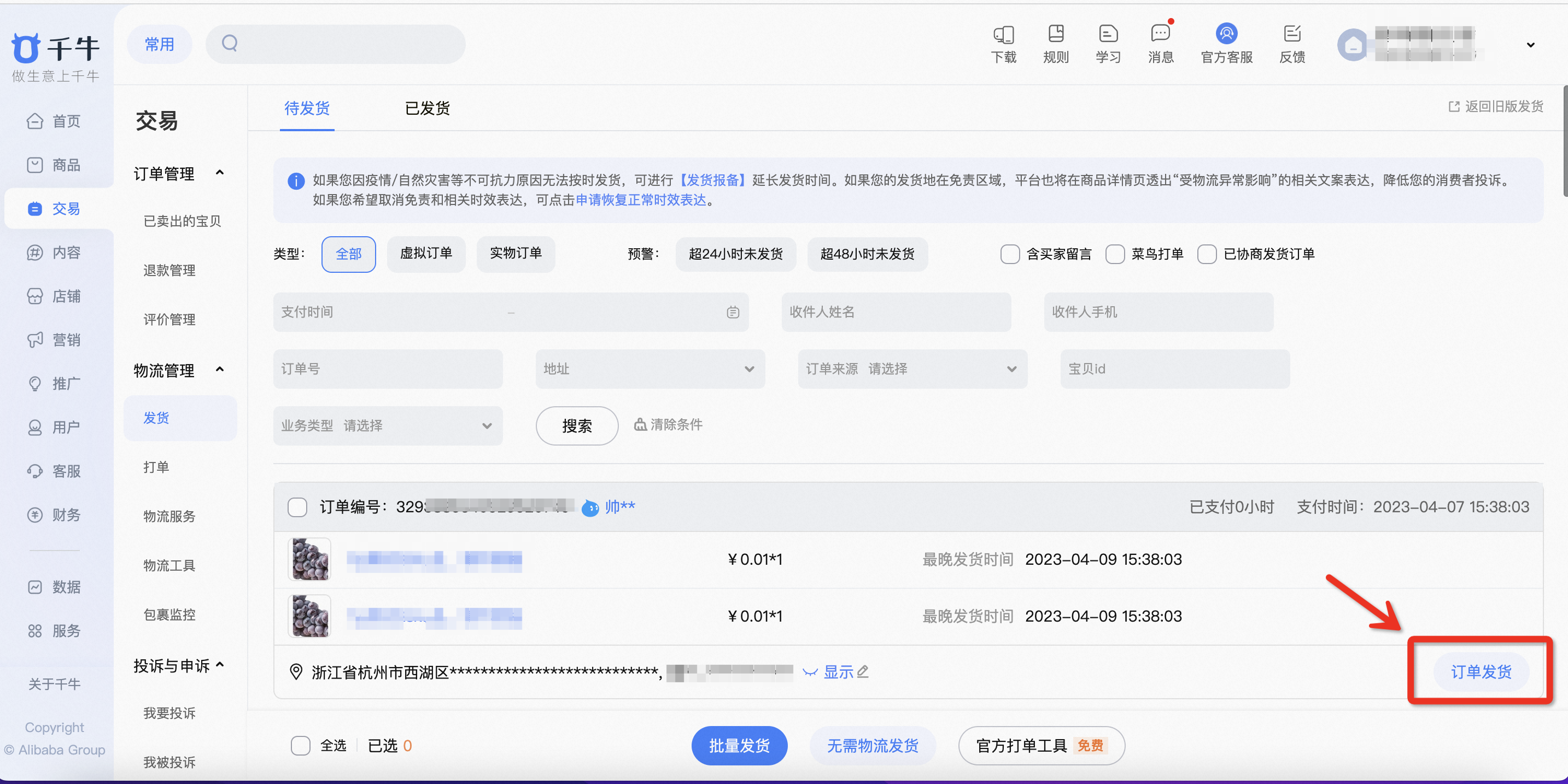Screen dimensions: 1568x784
Task: Open 已卖出的宝贝 menu item
Action: [182, 221]
